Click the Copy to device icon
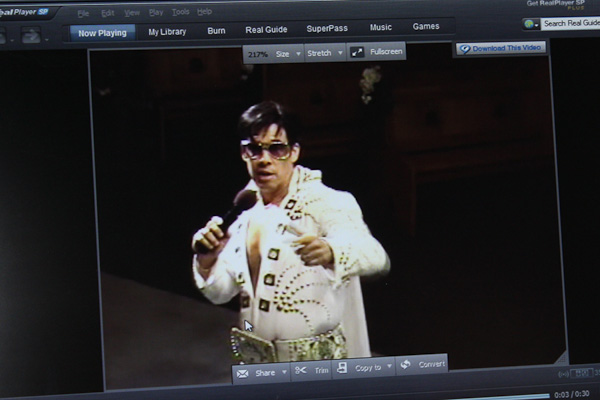Viewport: 600px width, 400px height. coord(342,367)
